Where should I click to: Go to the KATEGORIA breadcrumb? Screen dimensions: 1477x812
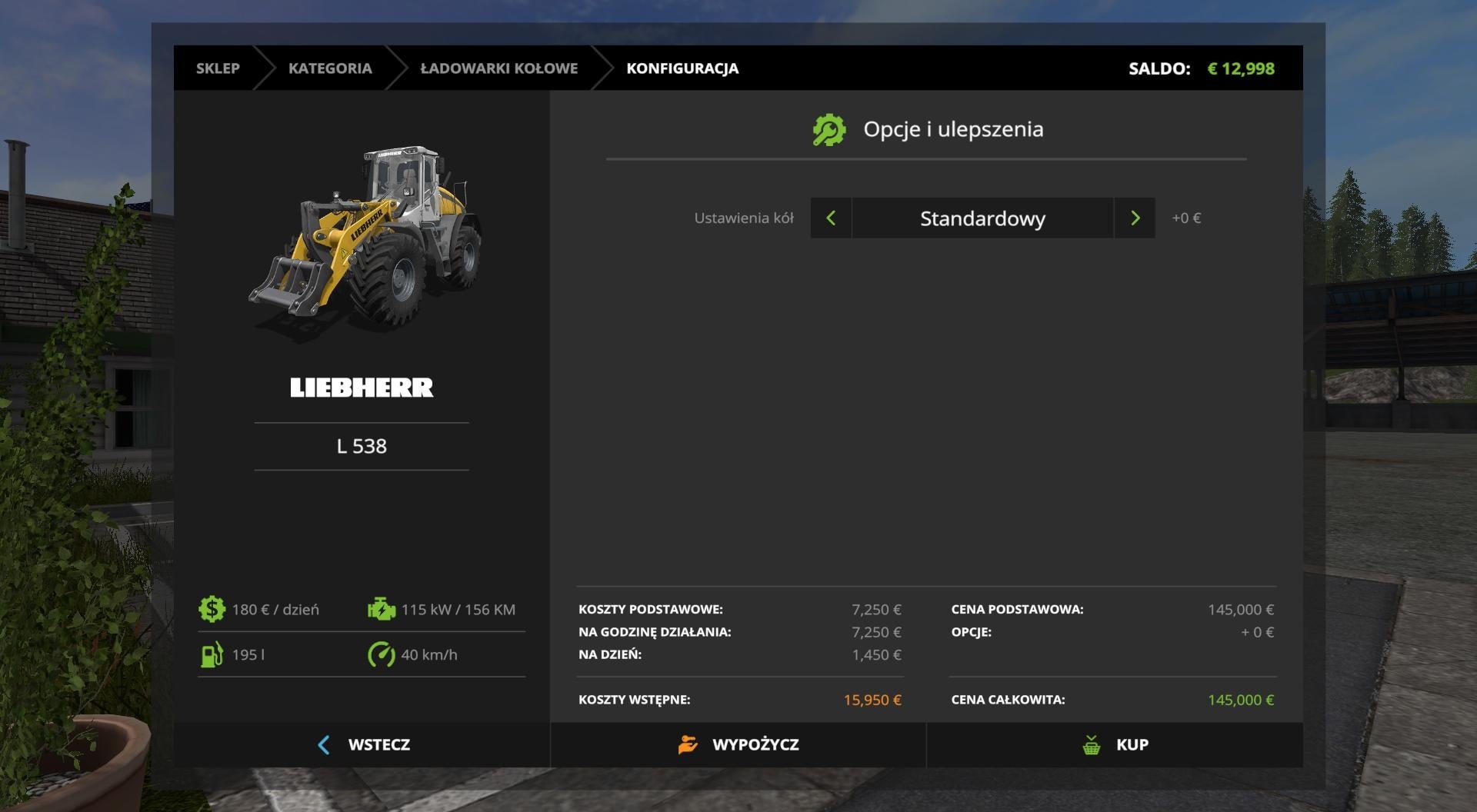click(x=330, y=68)
